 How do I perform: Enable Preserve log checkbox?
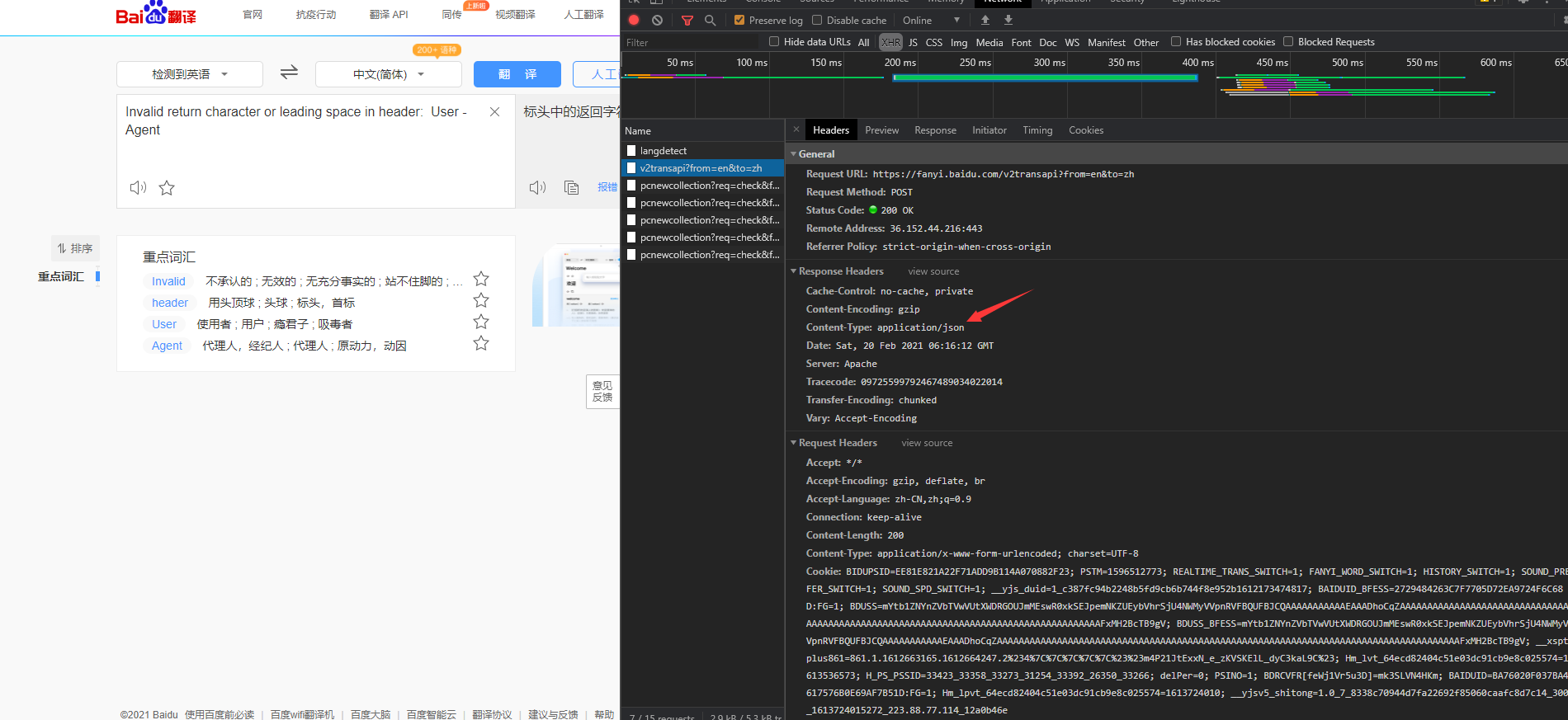(x=739, y=20)
